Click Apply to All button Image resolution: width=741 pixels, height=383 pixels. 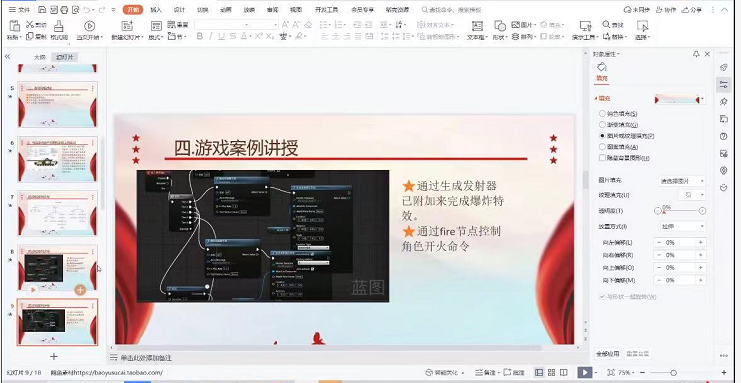pyautogui.click(x=607, y=354)
